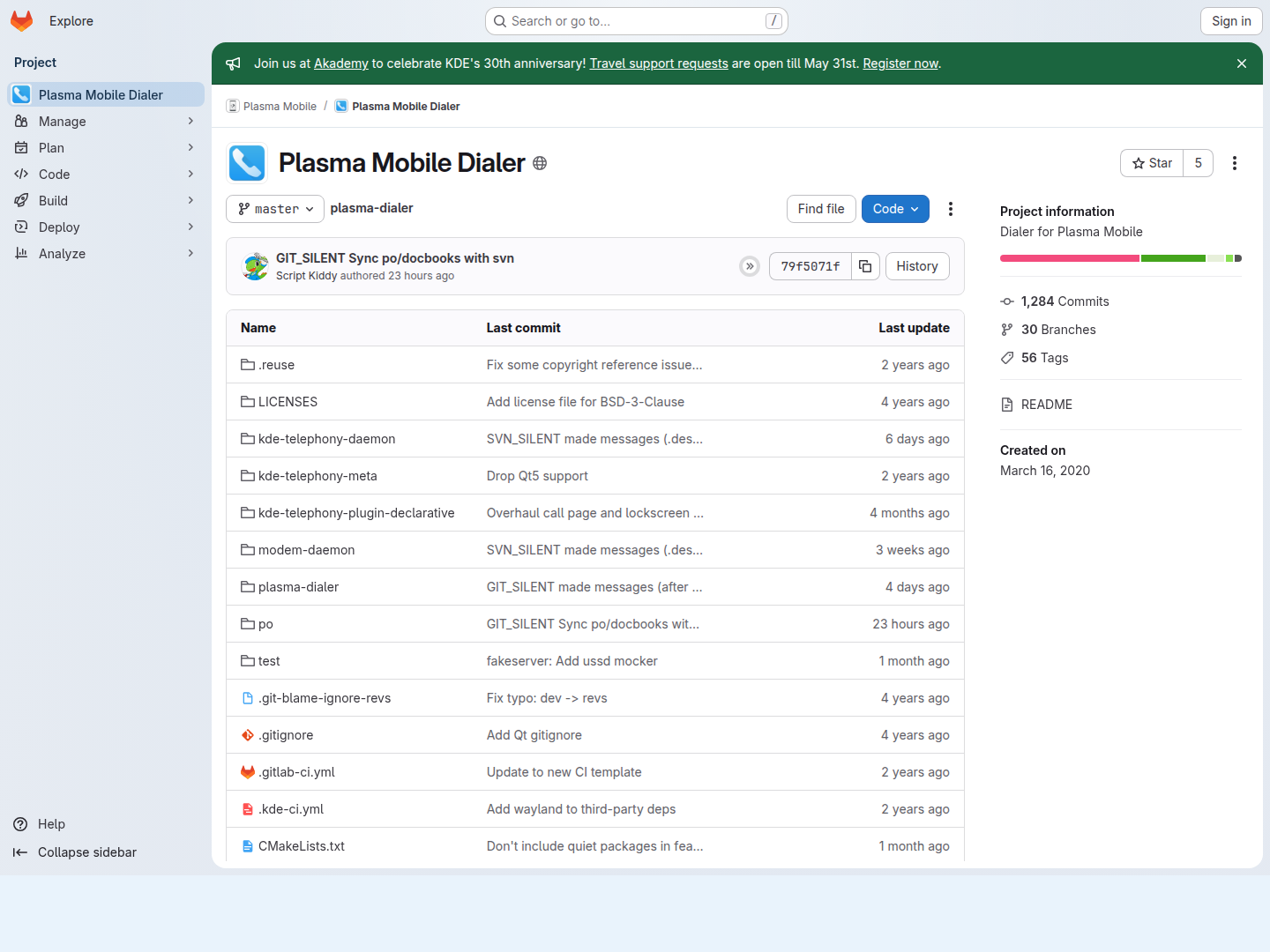Click the Find file button
Viewport: 1270px width, 952px height.
821,209
